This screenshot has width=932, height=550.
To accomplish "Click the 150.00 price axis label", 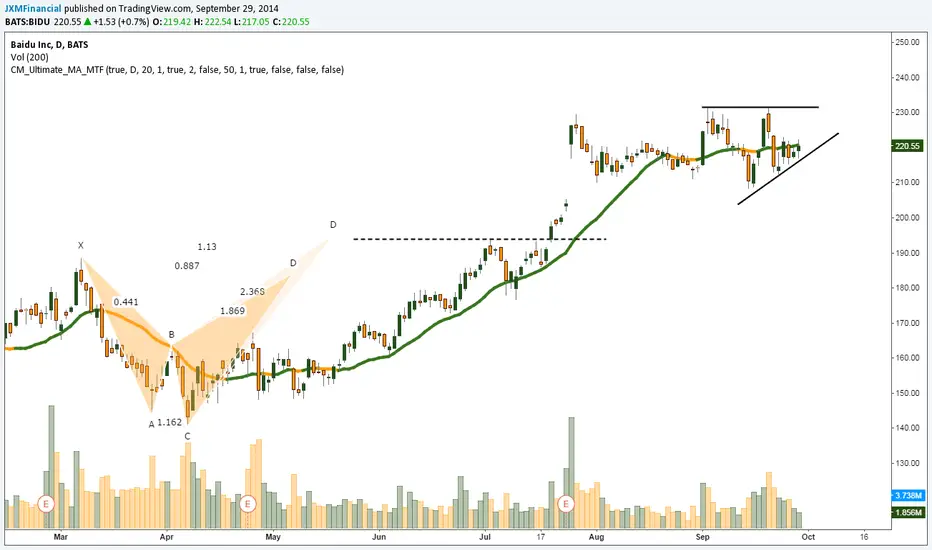I will 908,393.
